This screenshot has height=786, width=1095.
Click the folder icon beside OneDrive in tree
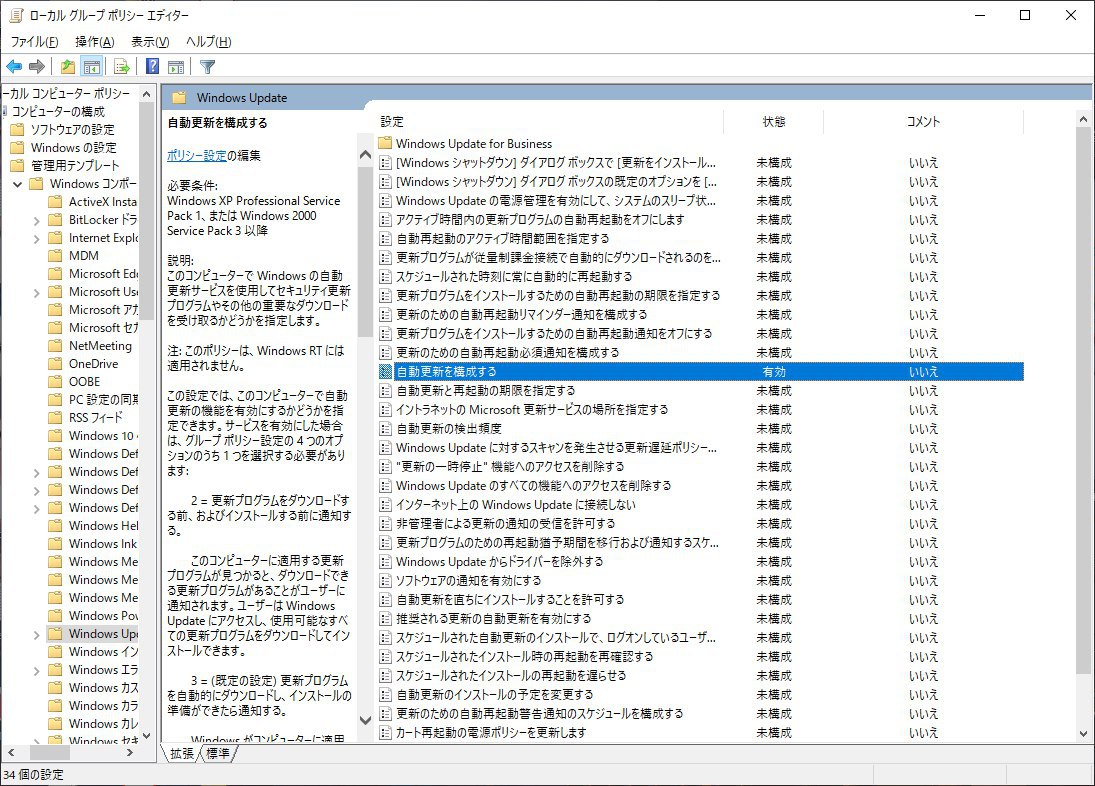tap(55, 364)
